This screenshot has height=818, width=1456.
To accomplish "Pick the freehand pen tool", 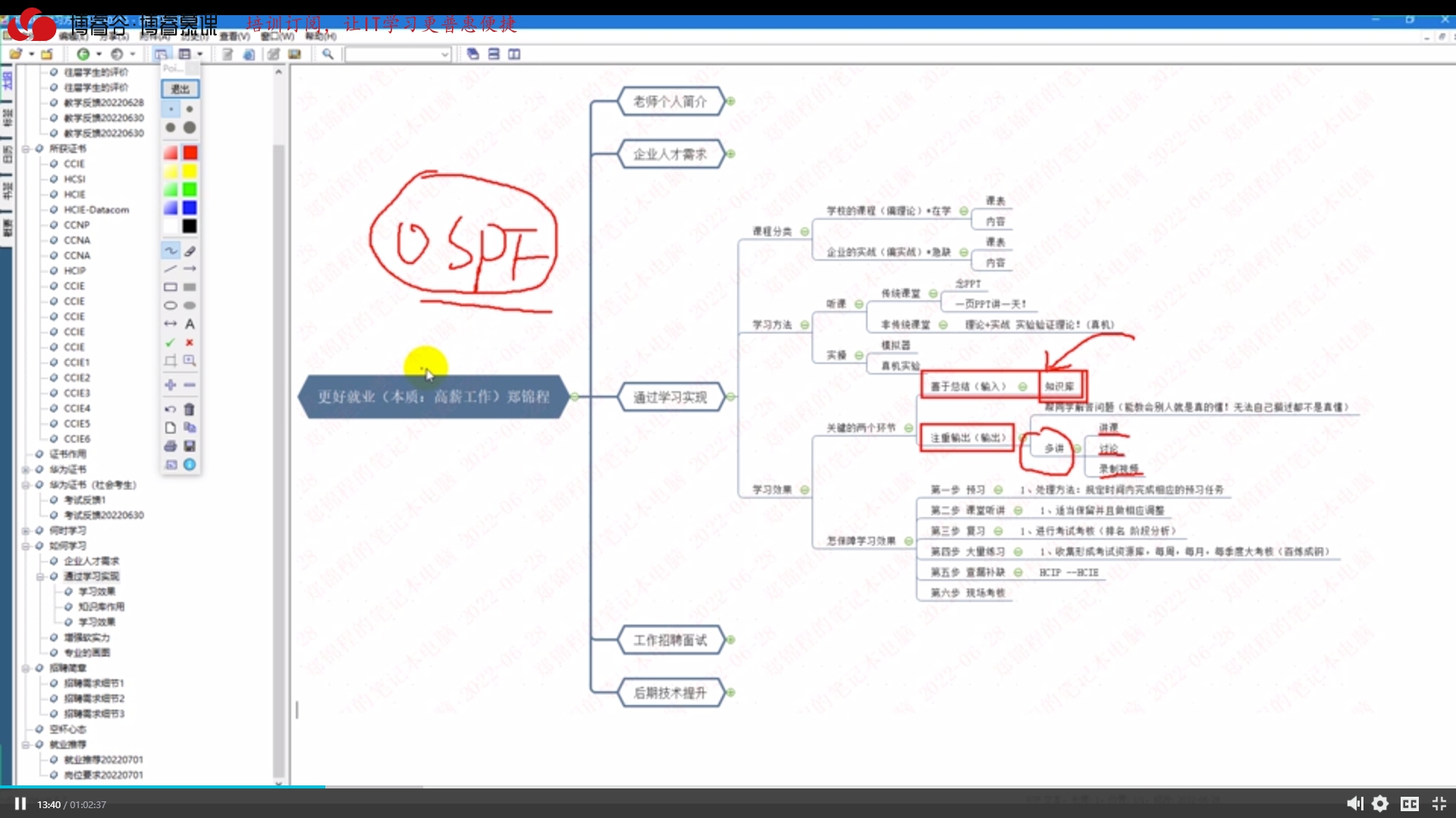I will pos(171,251).
